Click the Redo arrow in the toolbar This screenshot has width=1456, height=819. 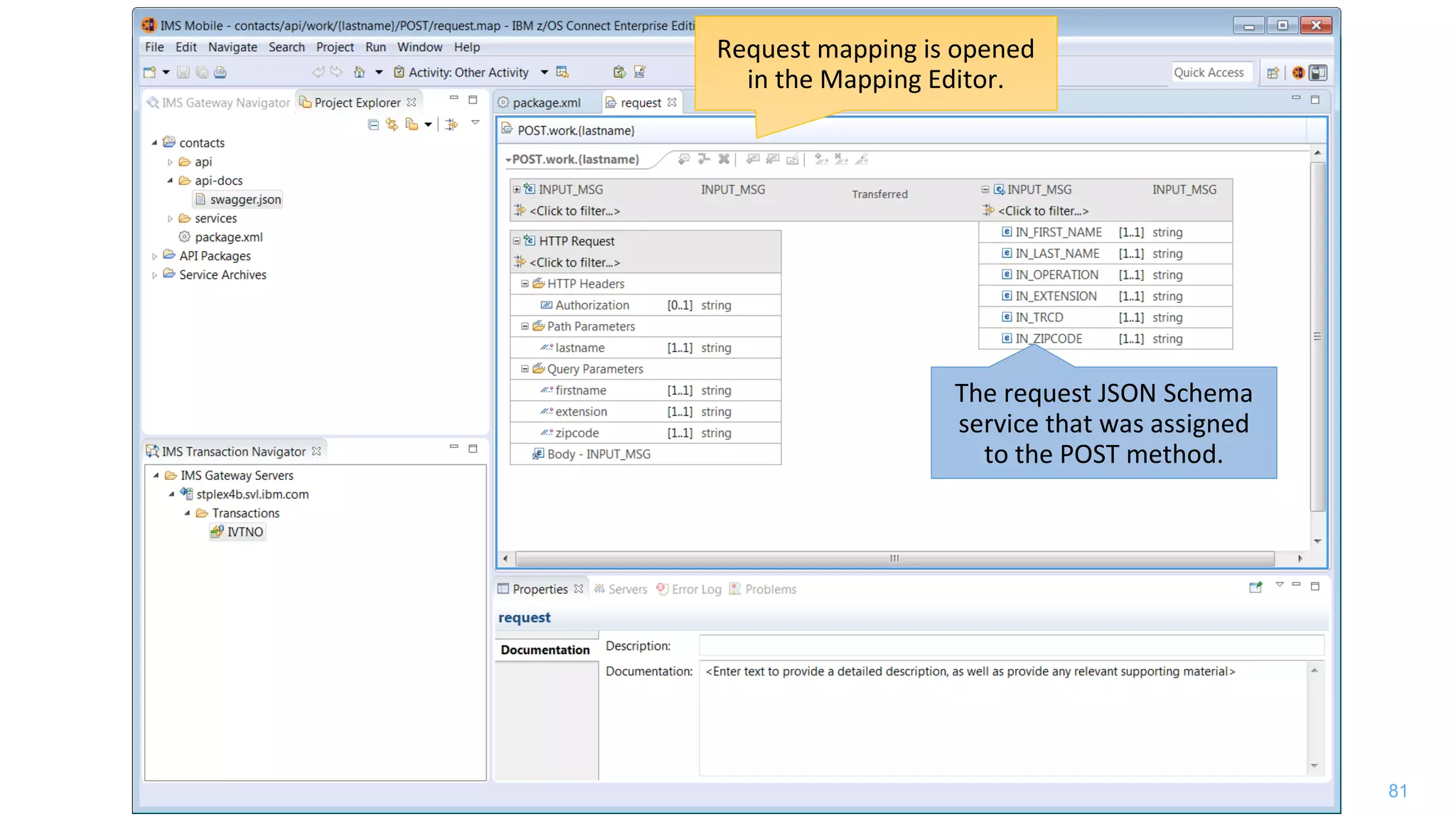click(336, 72)
